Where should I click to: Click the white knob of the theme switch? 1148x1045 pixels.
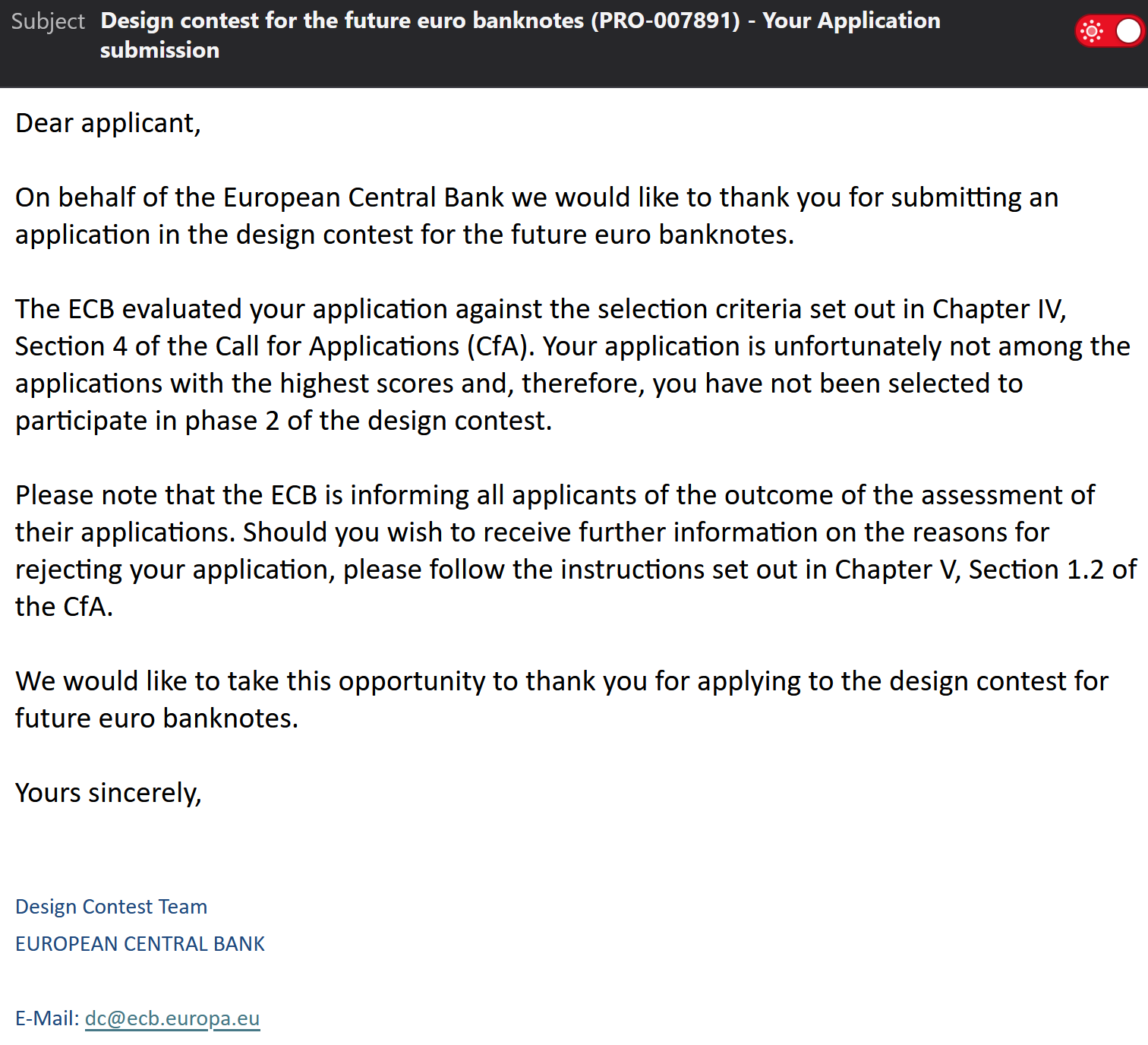point(1128,31)
